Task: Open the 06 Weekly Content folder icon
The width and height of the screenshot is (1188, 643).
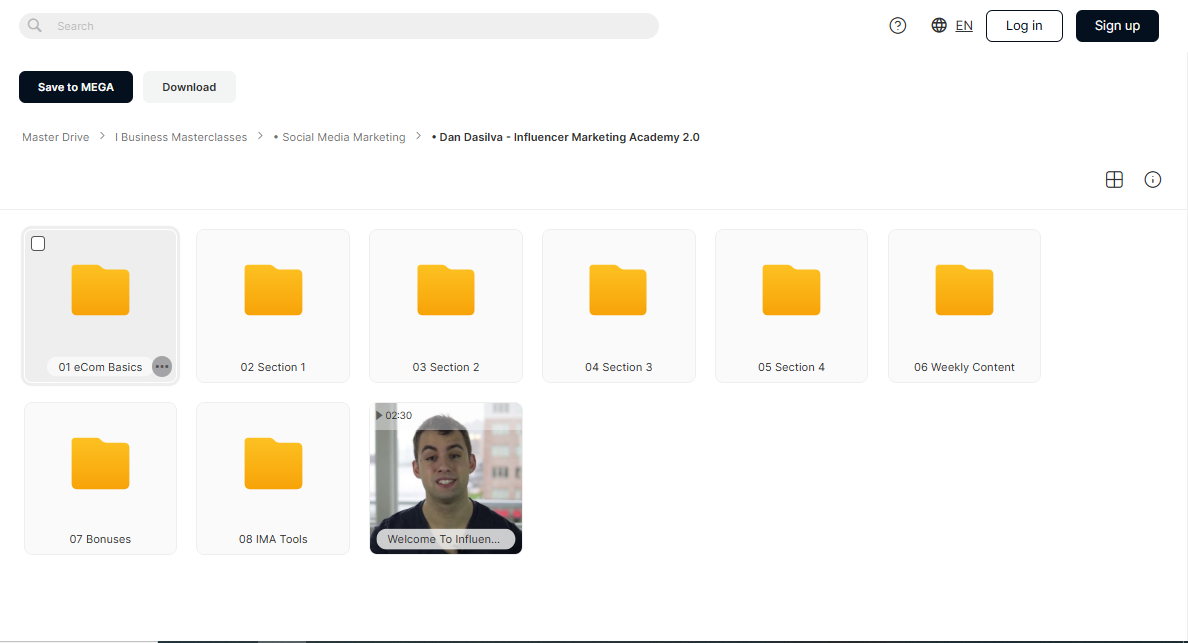Action: pyautogui.click(x=964, y=290)
